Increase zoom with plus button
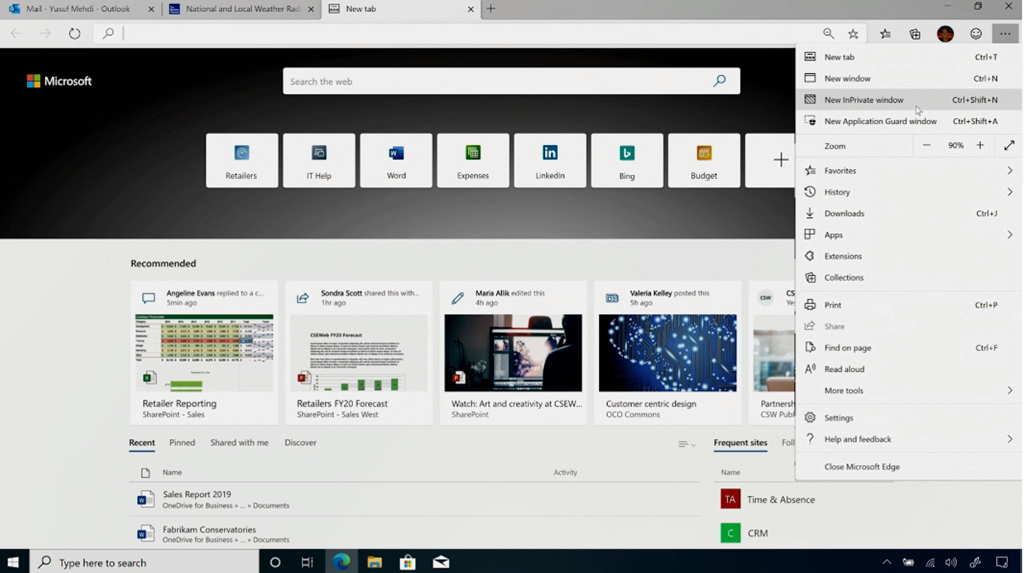 (980, 146)
